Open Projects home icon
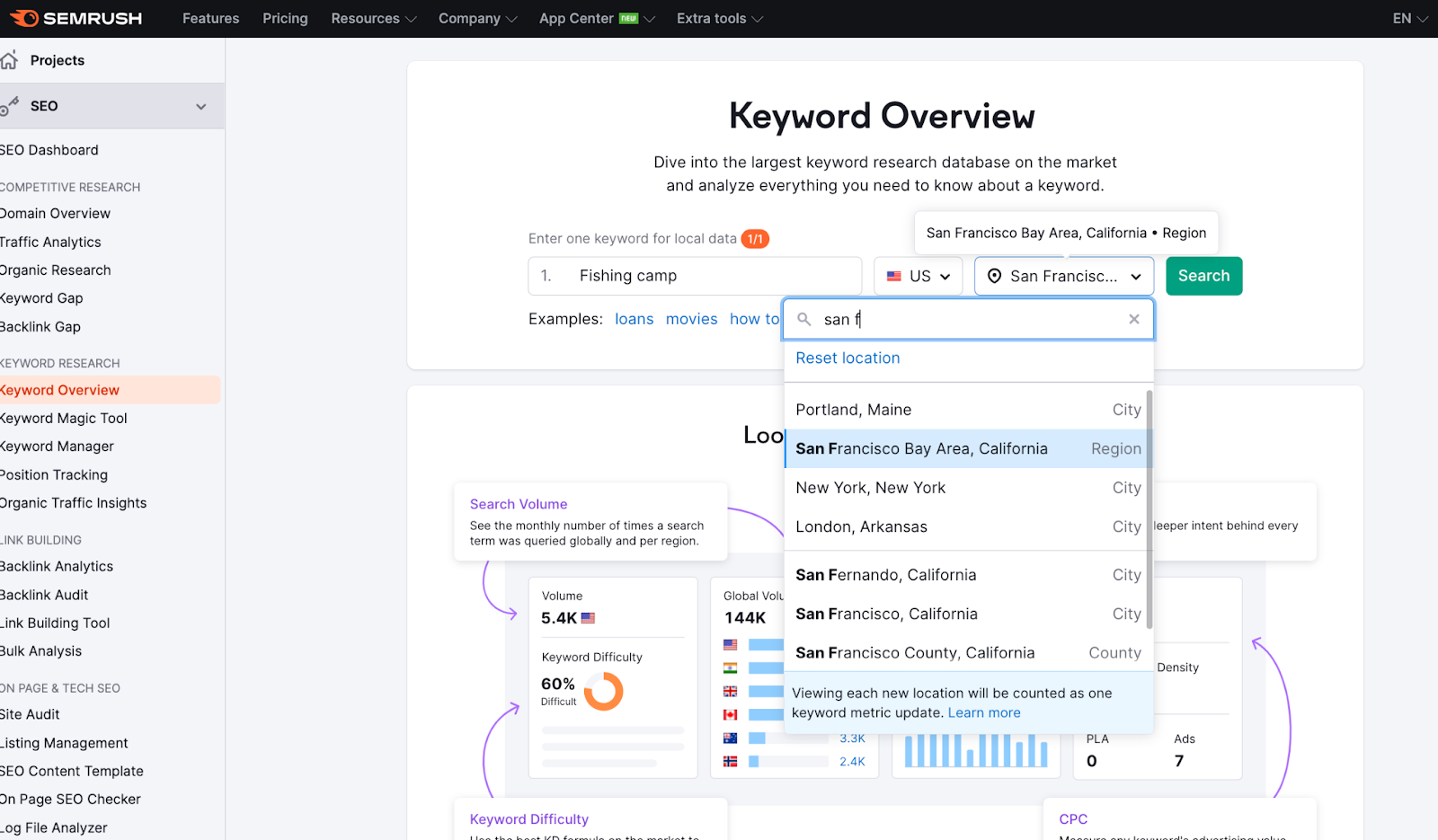 (x=9, y=60)
